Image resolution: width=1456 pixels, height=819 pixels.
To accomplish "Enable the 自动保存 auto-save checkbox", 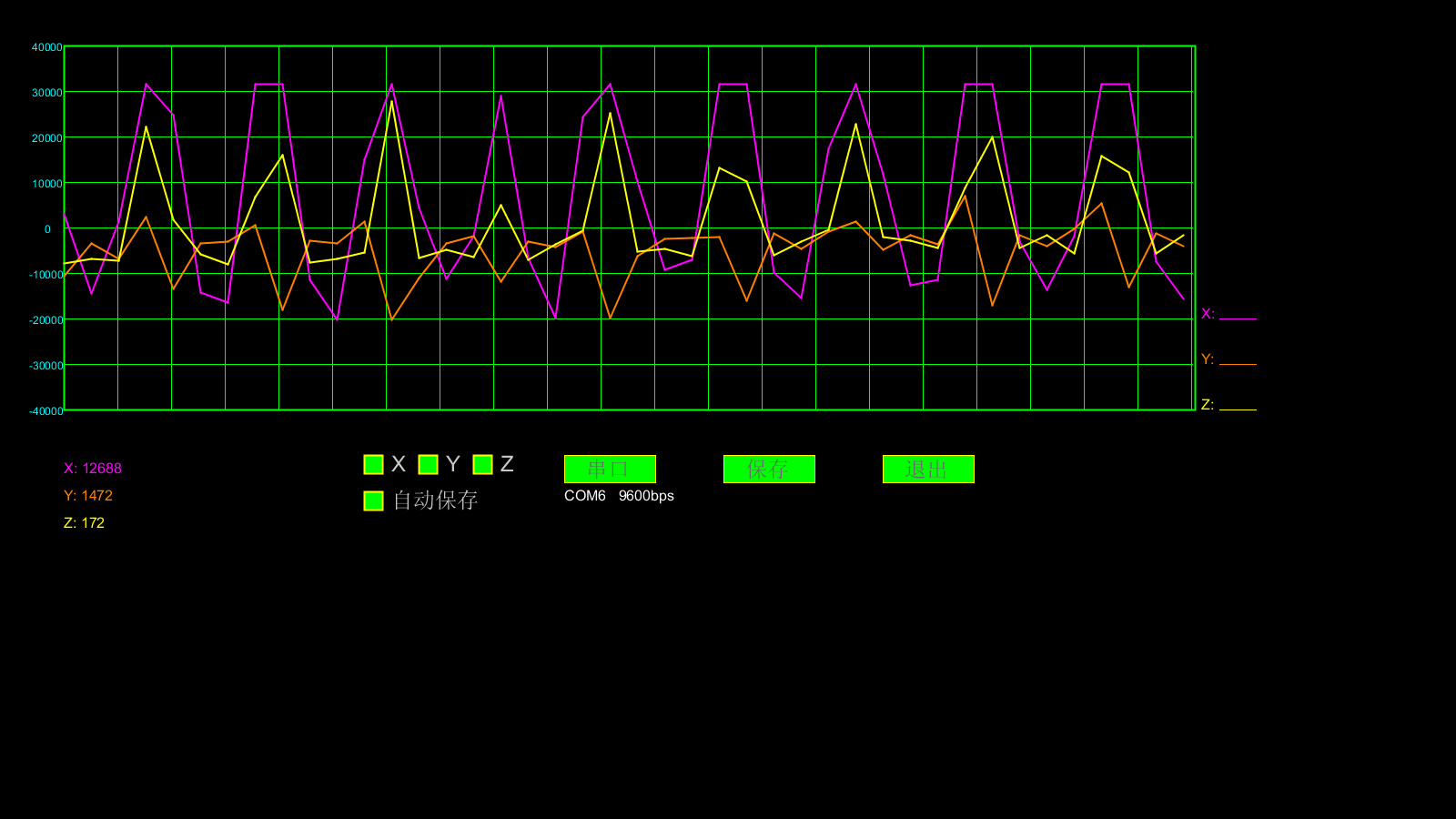I will (x=373, y=501).
